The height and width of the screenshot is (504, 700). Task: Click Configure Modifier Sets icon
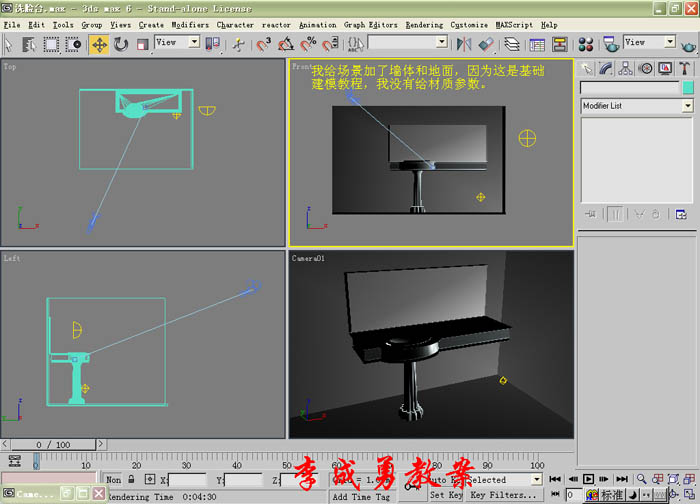pyautogui.click(x=681, y=214)
